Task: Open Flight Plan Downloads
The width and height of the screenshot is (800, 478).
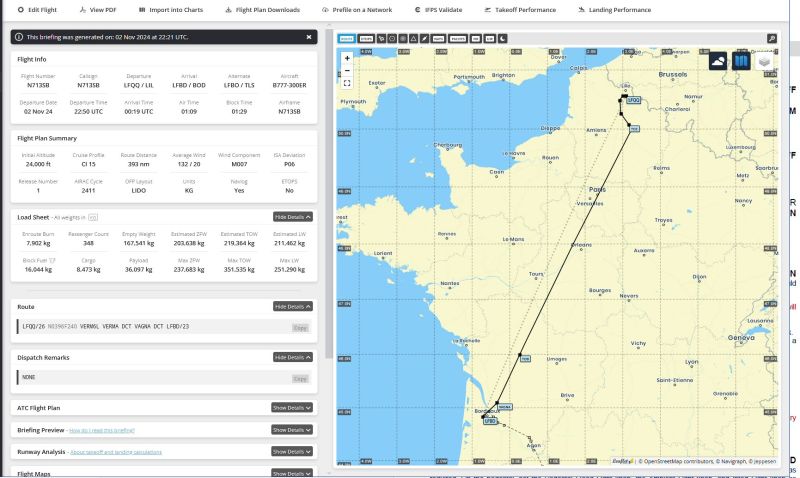Action: coord(263,10)
